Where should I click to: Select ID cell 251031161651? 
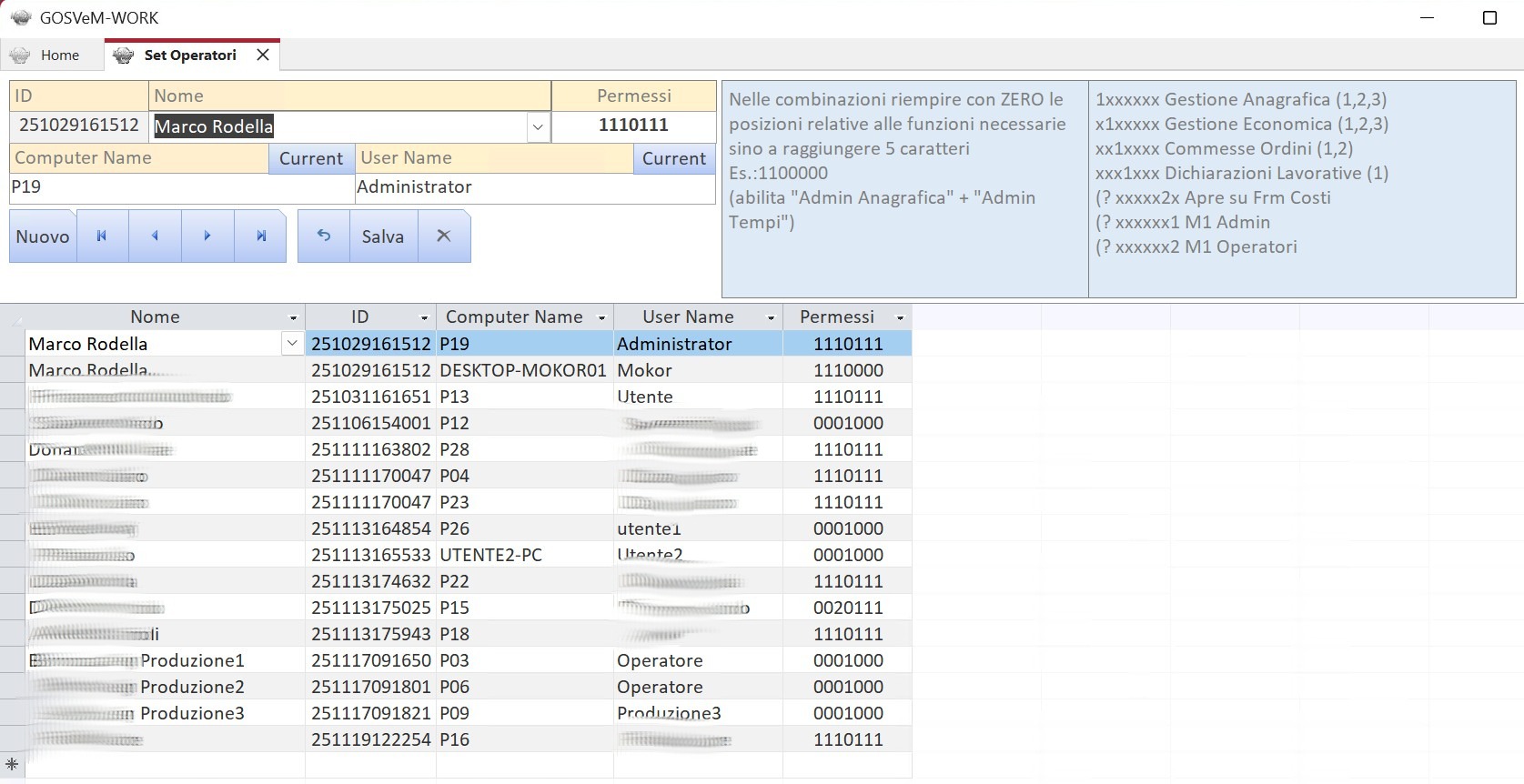tap(370, 397)
